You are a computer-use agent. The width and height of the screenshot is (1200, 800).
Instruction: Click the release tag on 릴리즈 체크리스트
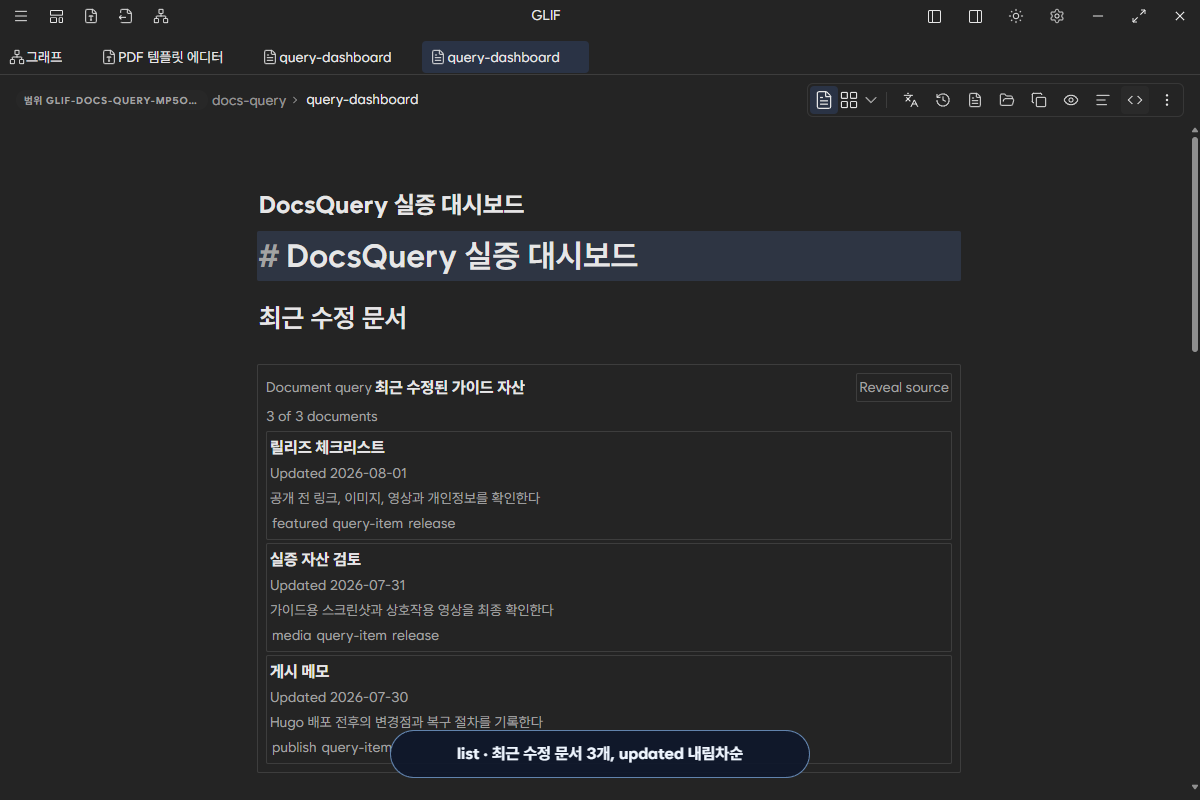coord(432,523)
